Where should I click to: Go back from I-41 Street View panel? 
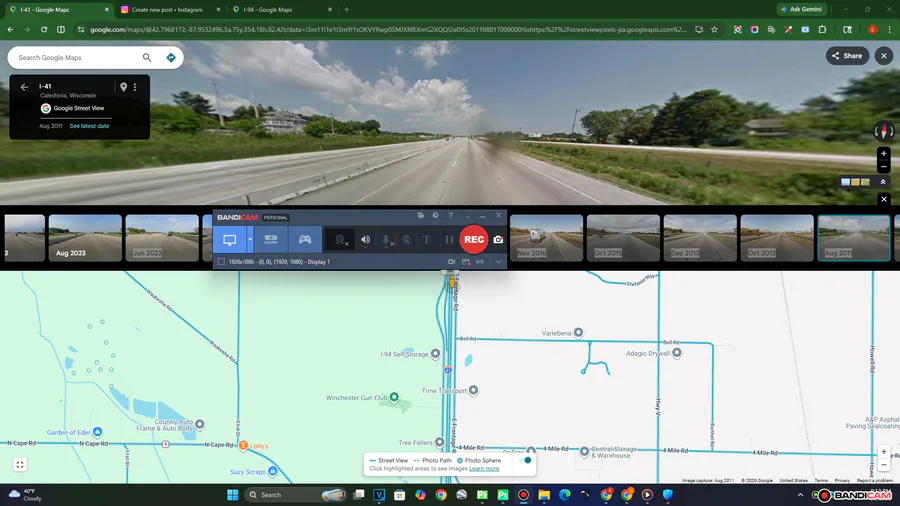(24, 87)
